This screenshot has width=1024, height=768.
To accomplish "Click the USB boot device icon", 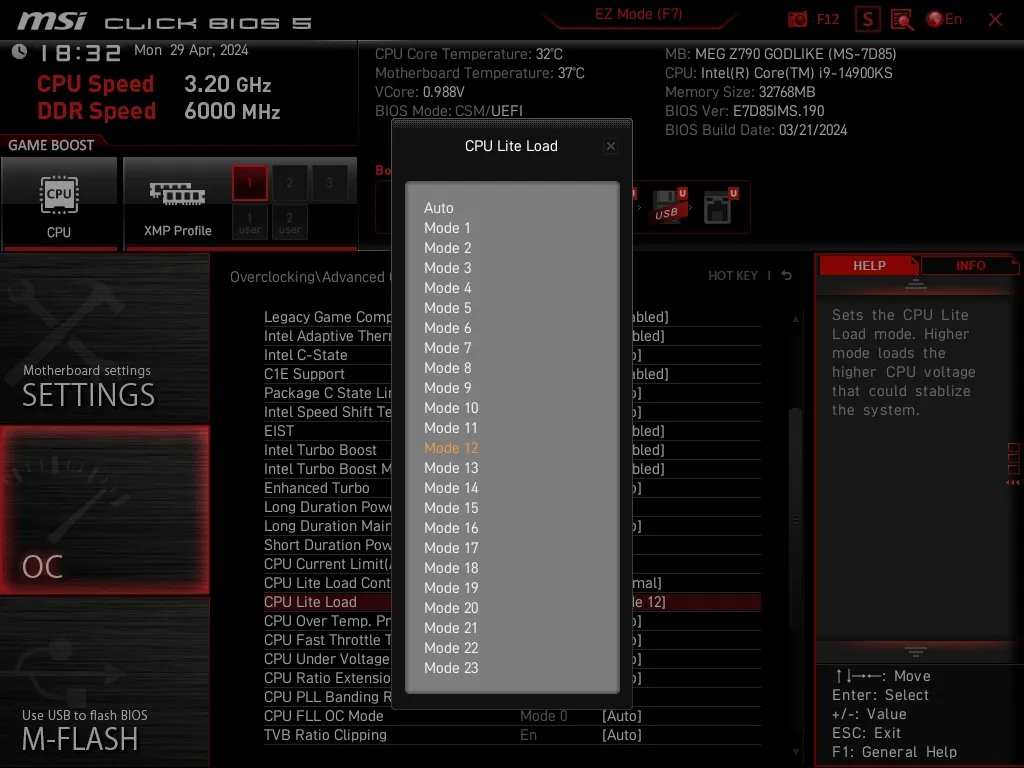I will click(x=669, y=207).
